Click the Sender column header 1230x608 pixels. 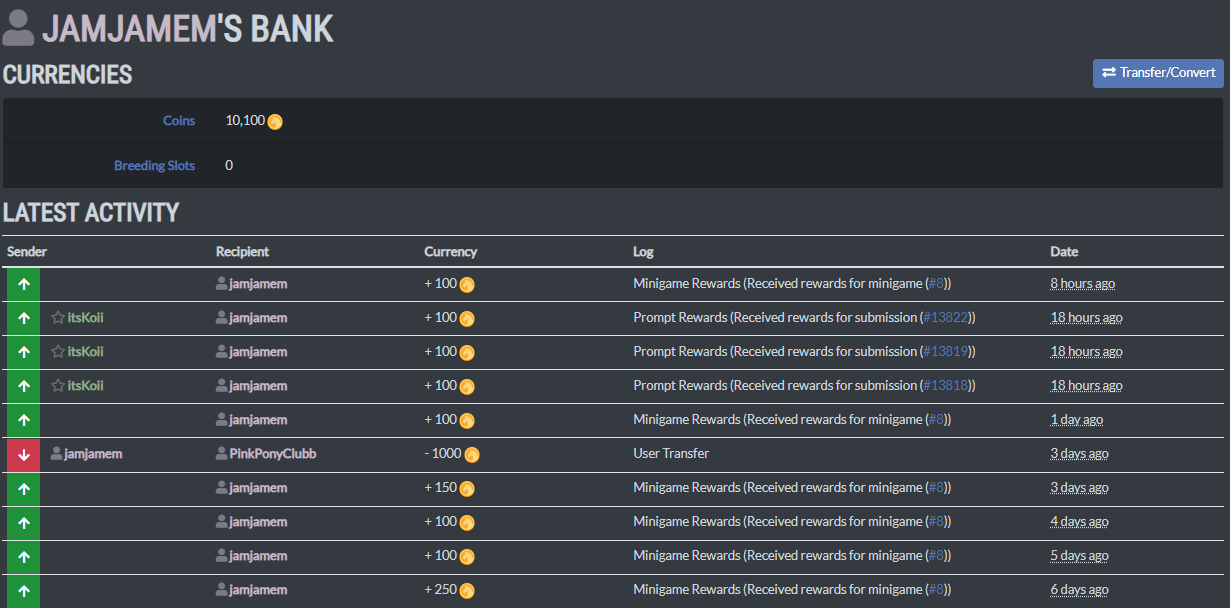click(27, 252)
